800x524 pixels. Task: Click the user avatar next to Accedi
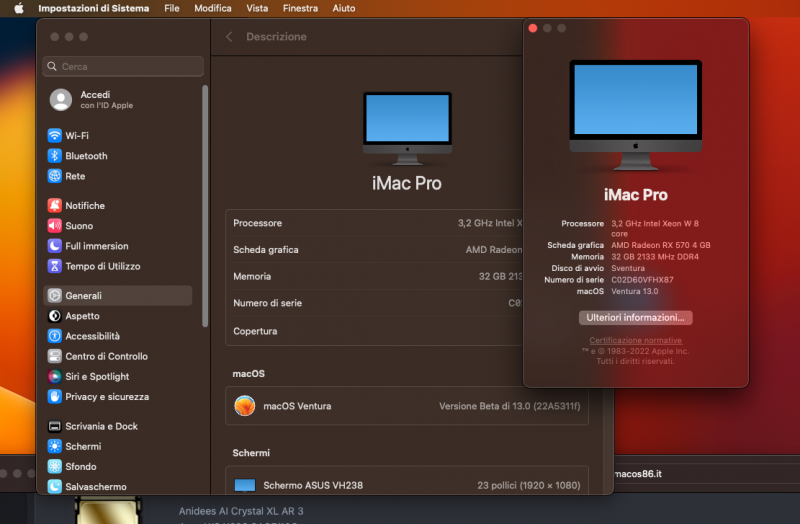[x=61, y=99]
